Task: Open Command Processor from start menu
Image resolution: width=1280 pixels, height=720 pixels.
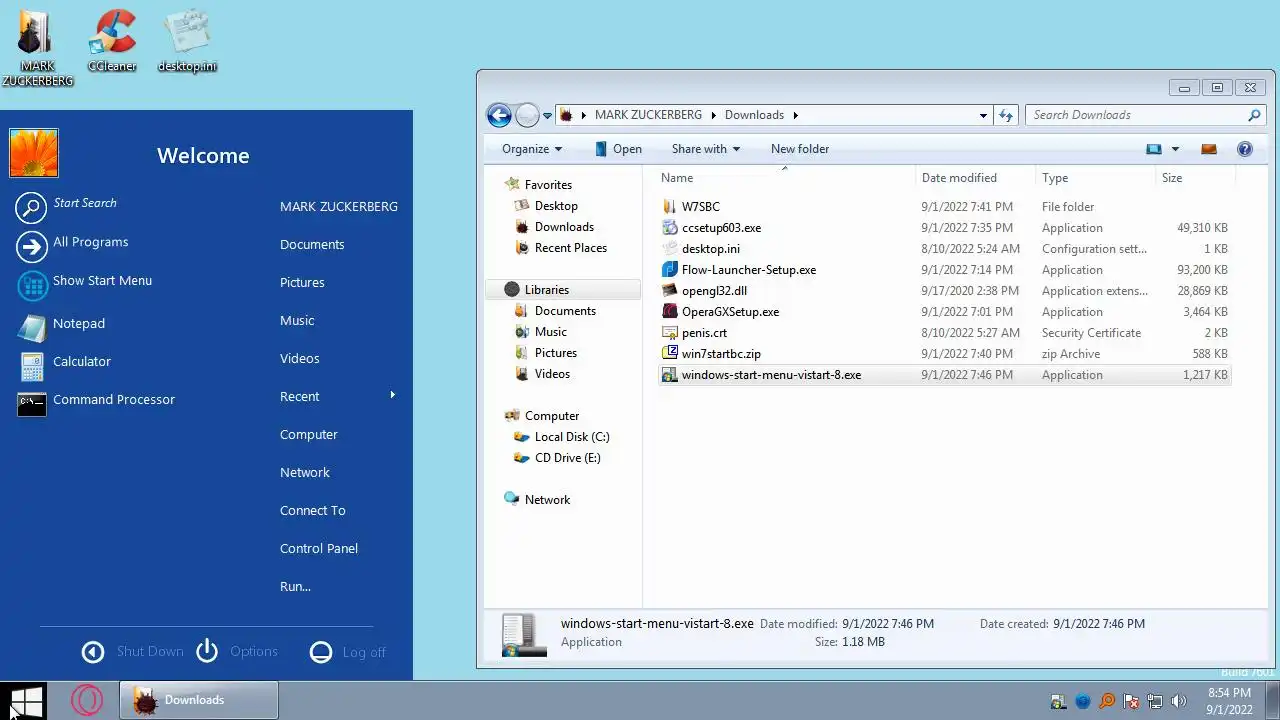Action: (96, 401)
